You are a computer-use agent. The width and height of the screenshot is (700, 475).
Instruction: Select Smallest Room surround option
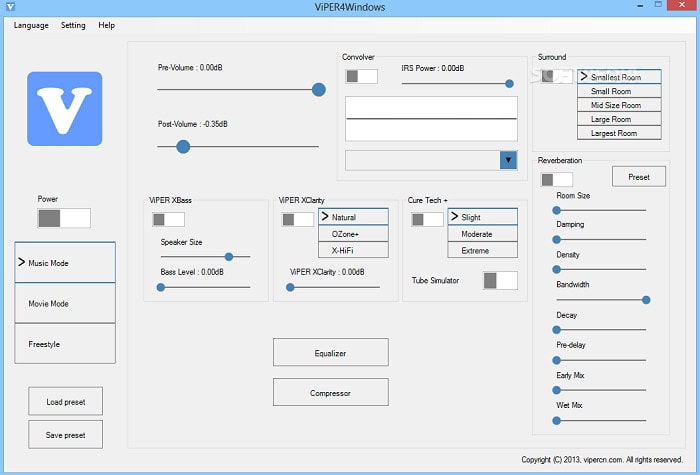tap(619, 77)
